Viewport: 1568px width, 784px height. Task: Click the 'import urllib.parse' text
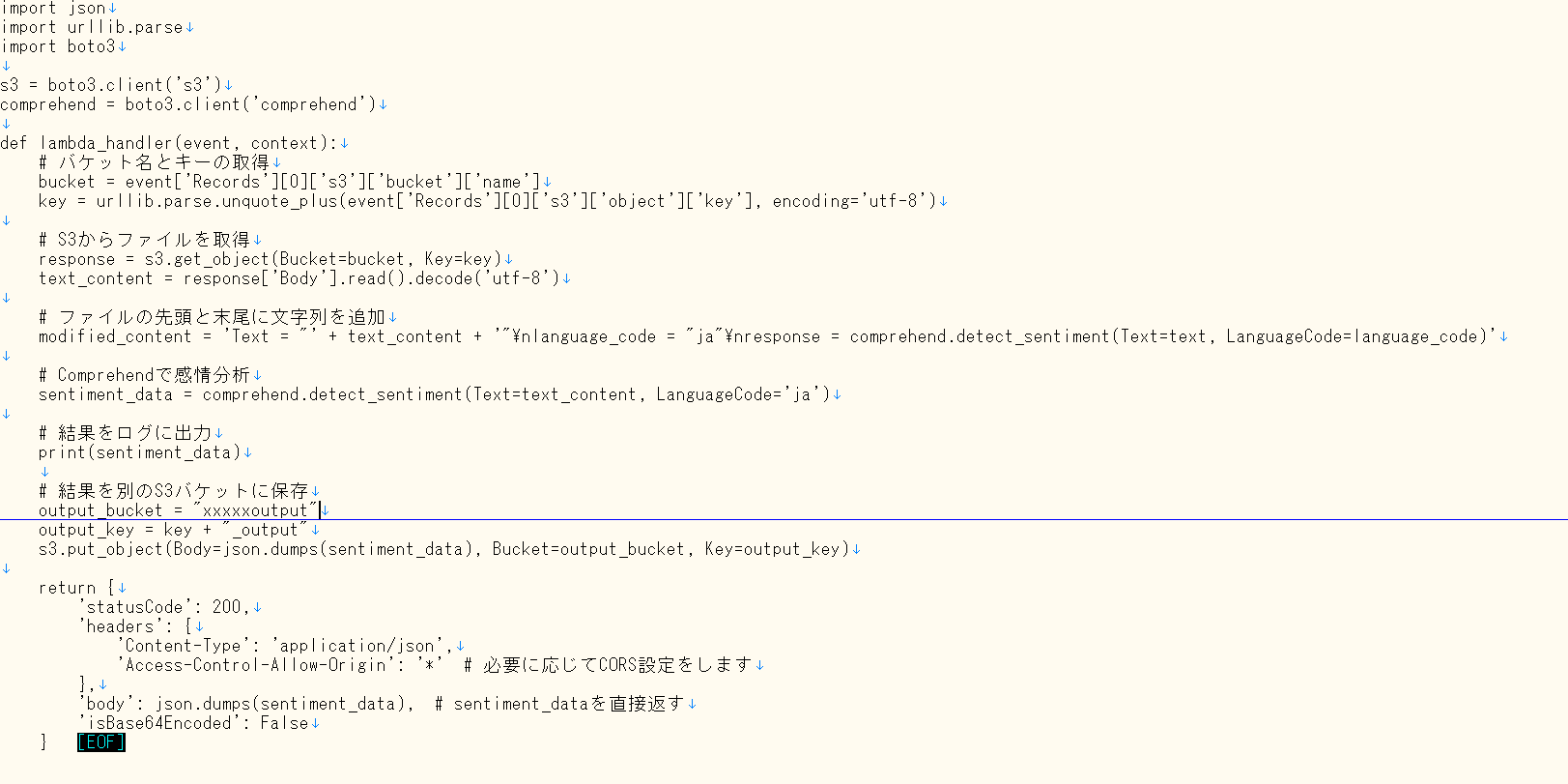(x=92, y=27)
